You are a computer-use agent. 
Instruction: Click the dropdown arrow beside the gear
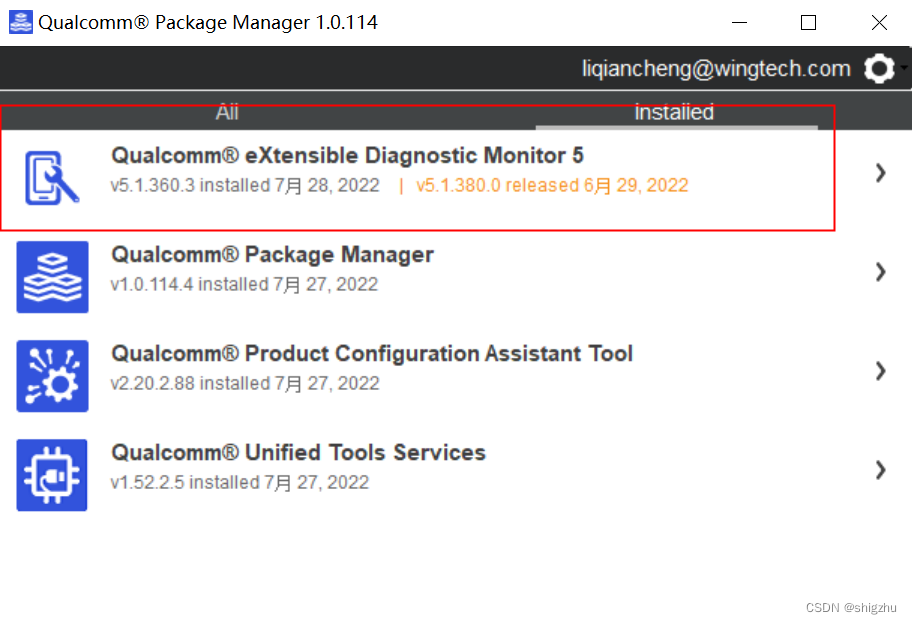click(x=904, y=67)
